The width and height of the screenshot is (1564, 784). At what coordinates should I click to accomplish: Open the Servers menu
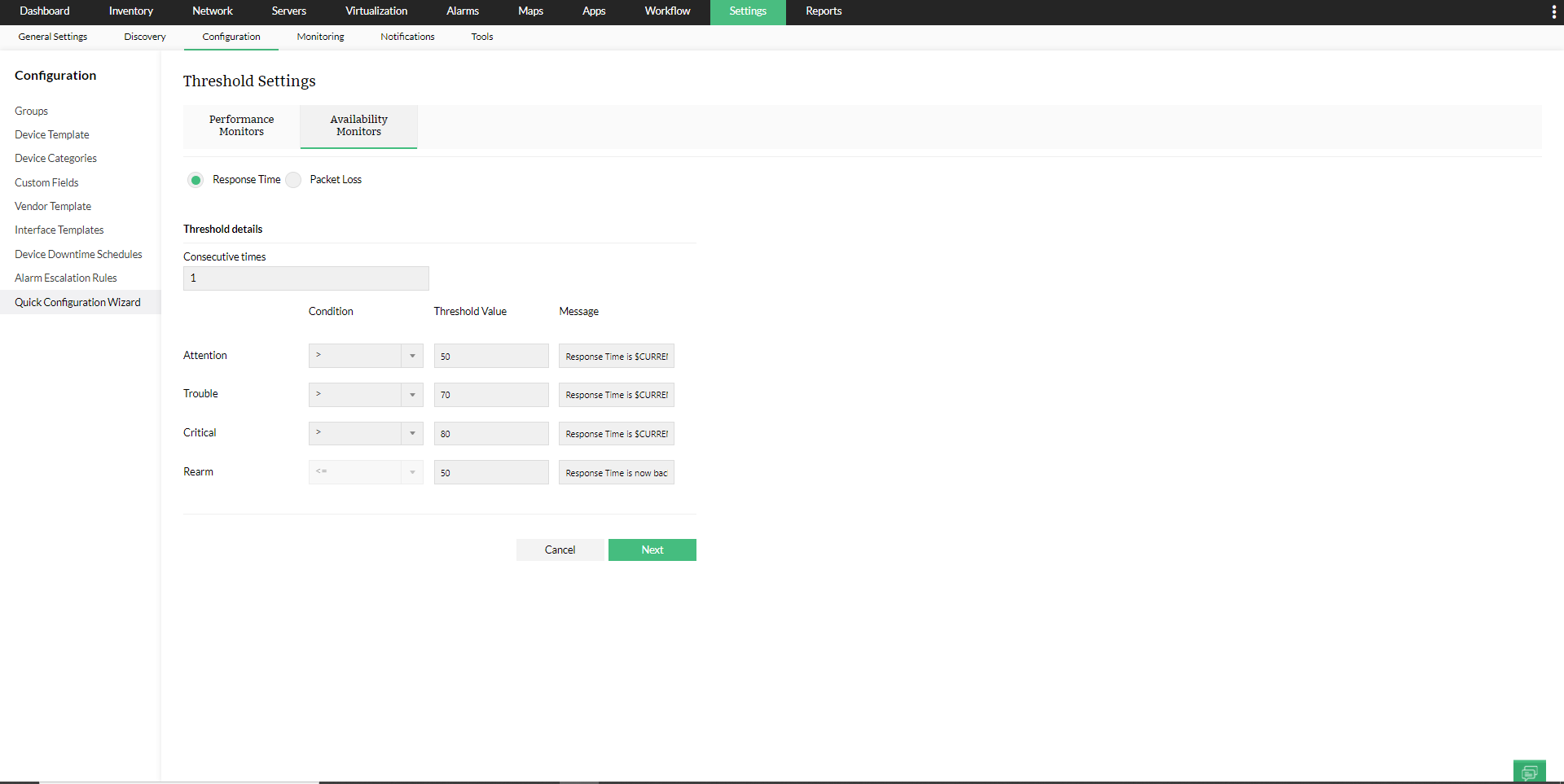point(289,11)
